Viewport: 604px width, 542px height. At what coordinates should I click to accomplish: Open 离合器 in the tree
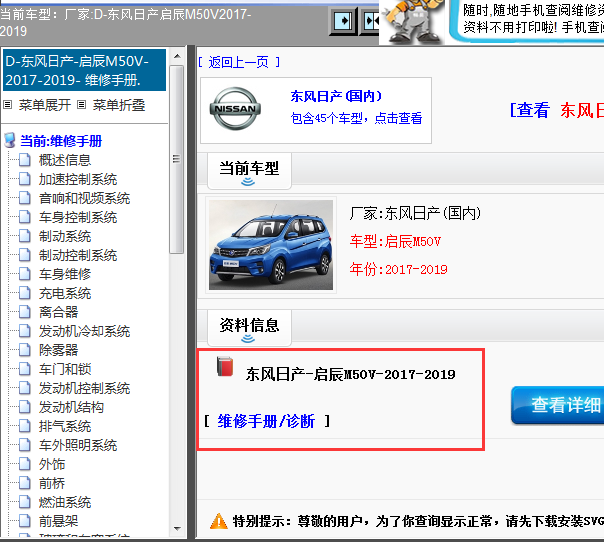pos(58,312)
